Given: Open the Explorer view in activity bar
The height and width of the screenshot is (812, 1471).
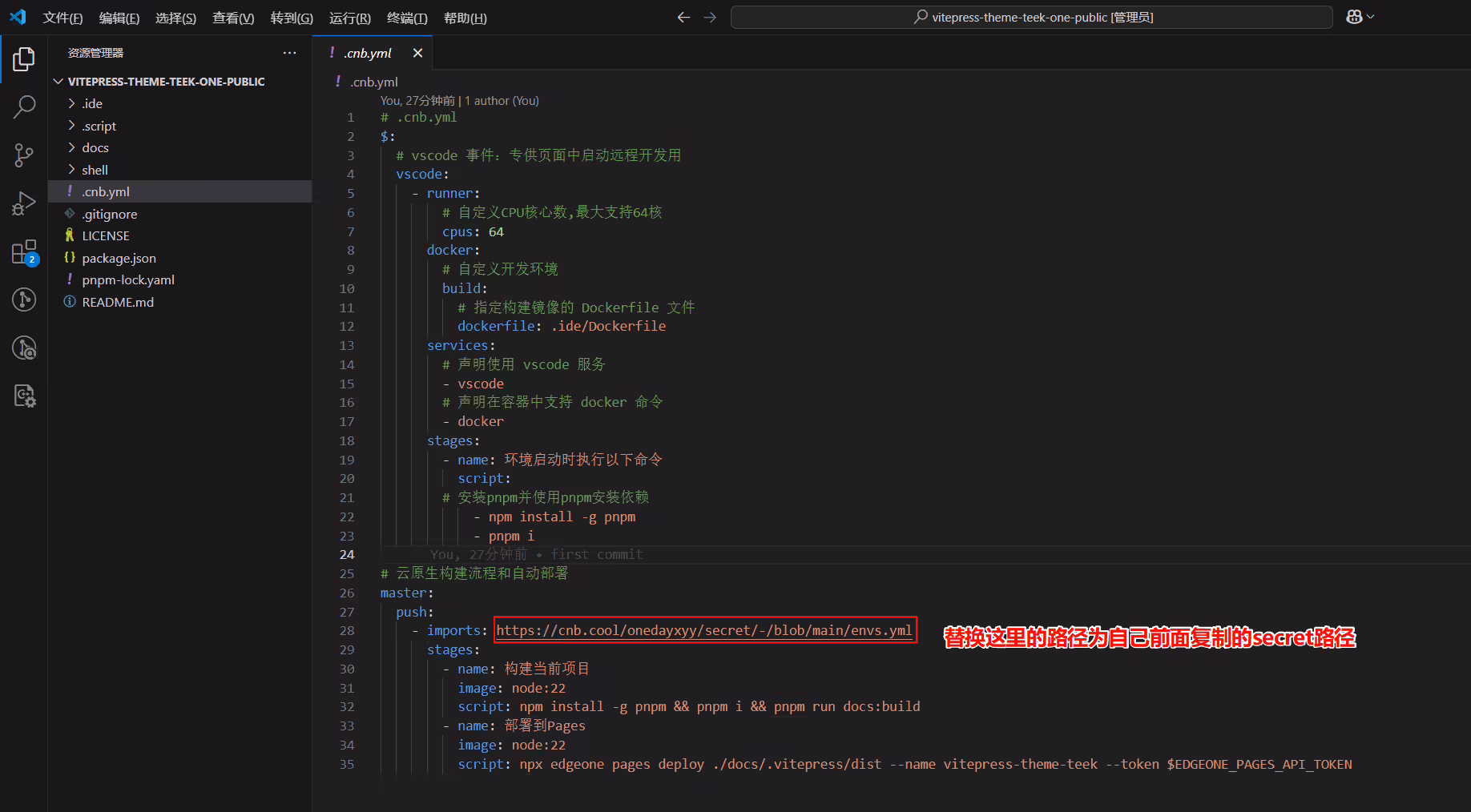Looking at the screenshot, I should tap(24, 58).
